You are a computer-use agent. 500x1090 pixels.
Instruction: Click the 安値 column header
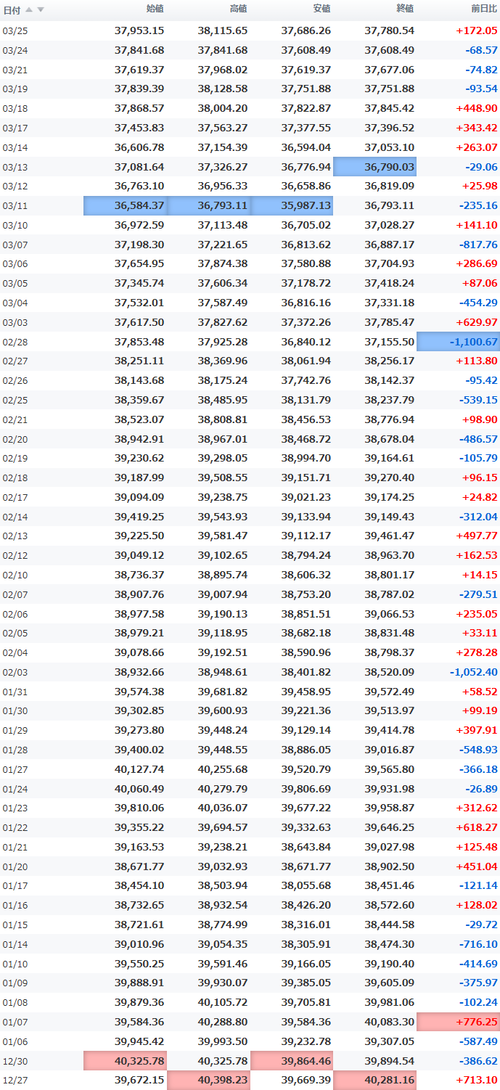(x=322, y=10)
